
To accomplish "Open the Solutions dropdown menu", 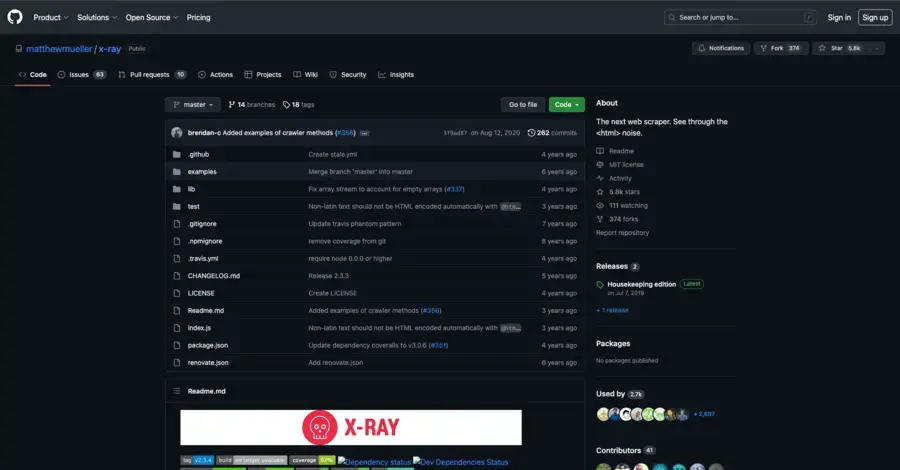I will point(97,17).
